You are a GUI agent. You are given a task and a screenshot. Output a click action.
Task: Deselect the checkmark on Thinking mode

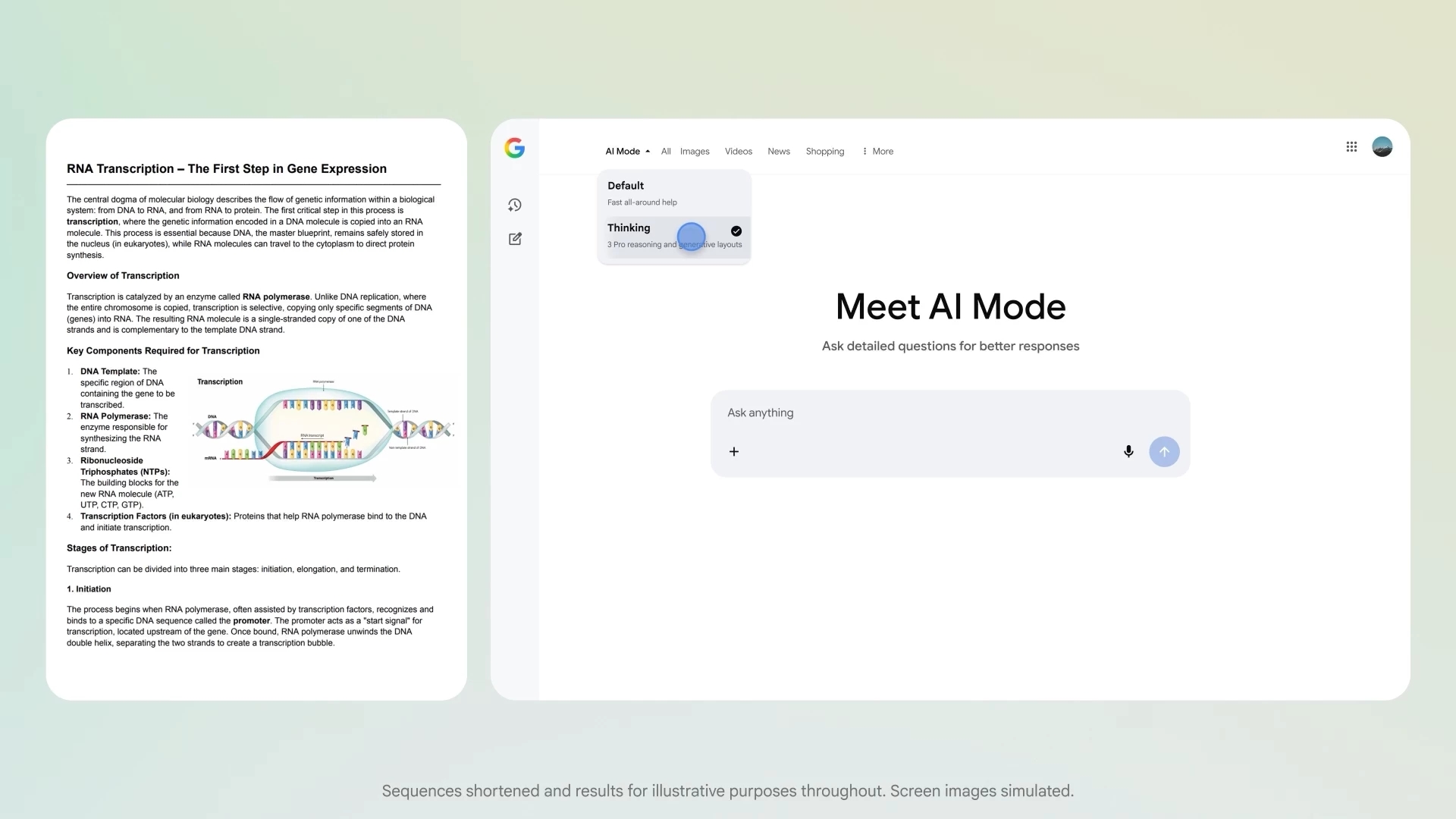pos(735,231)
